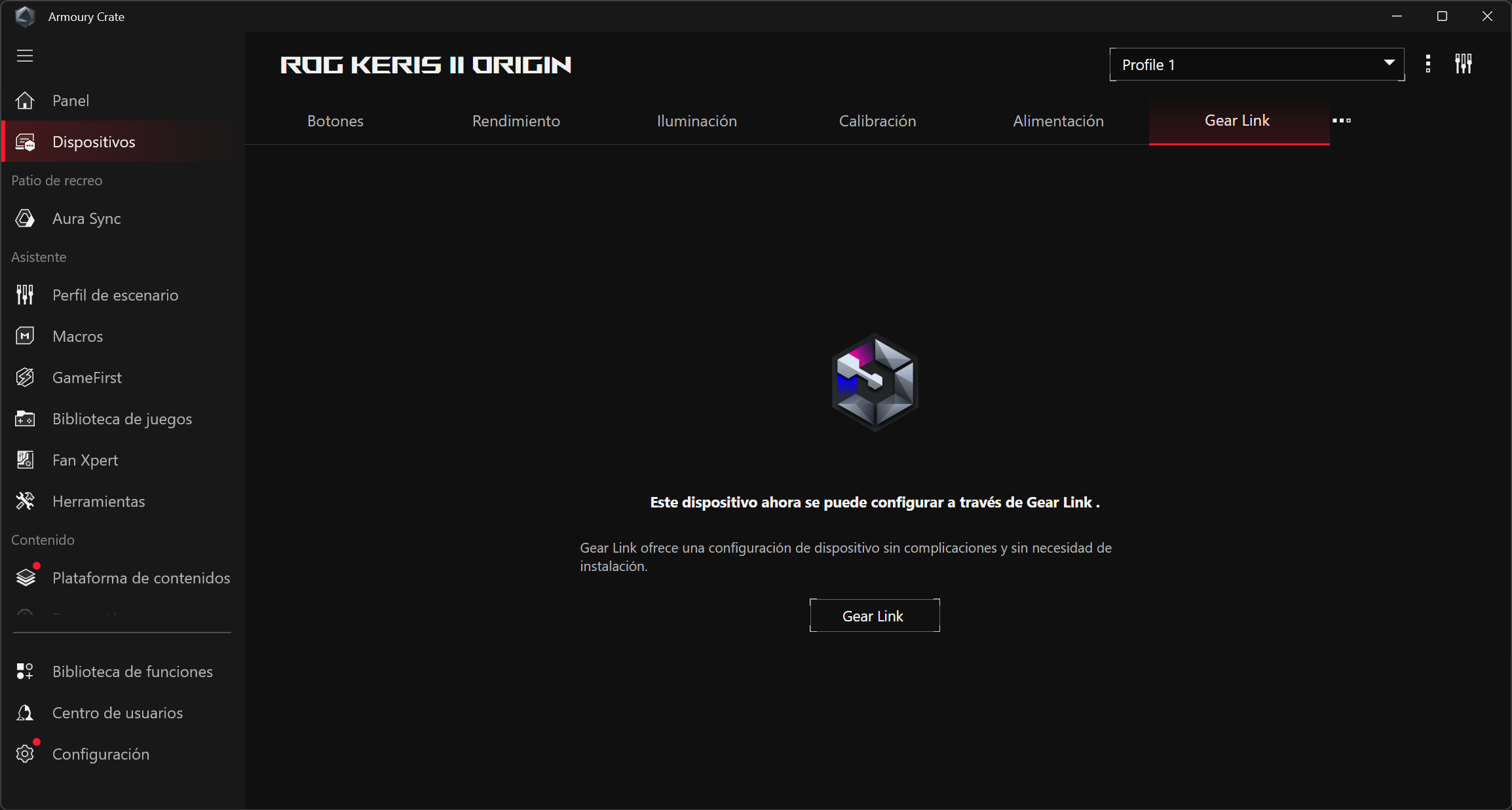Open Panel in the sidebar
This screenshot has height=810, width=1512.
[x=123, y=101]
